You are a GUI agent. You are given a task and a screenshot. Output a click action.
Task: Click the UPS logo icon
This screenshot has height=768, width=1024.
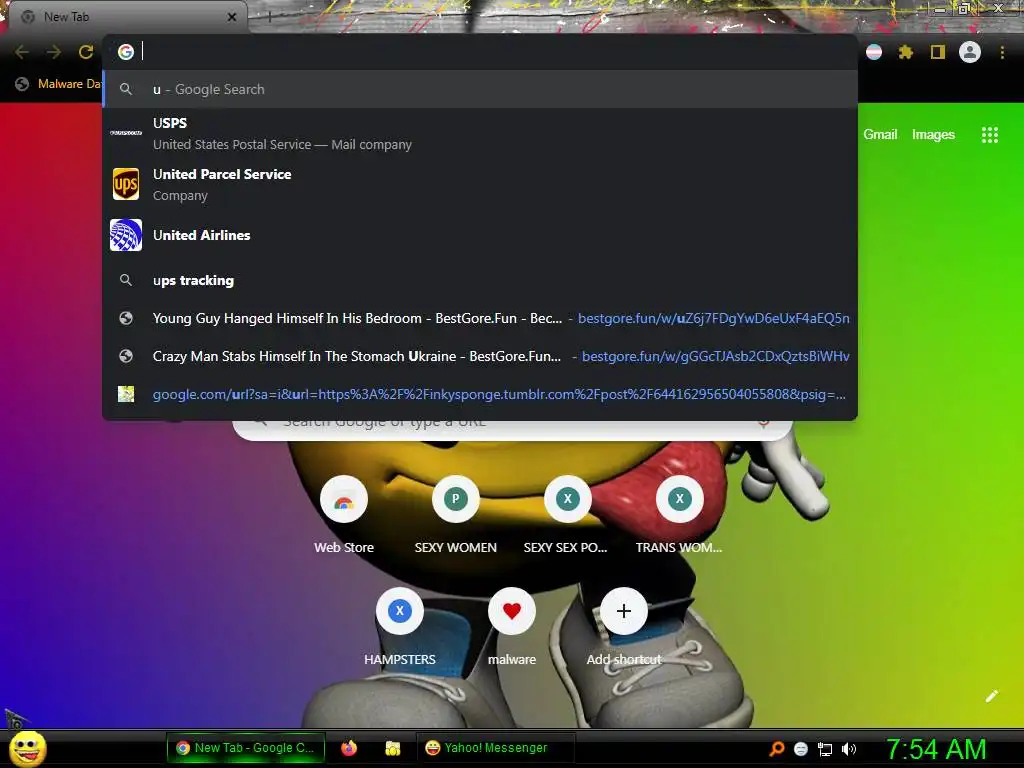click(x=126, y=184)
